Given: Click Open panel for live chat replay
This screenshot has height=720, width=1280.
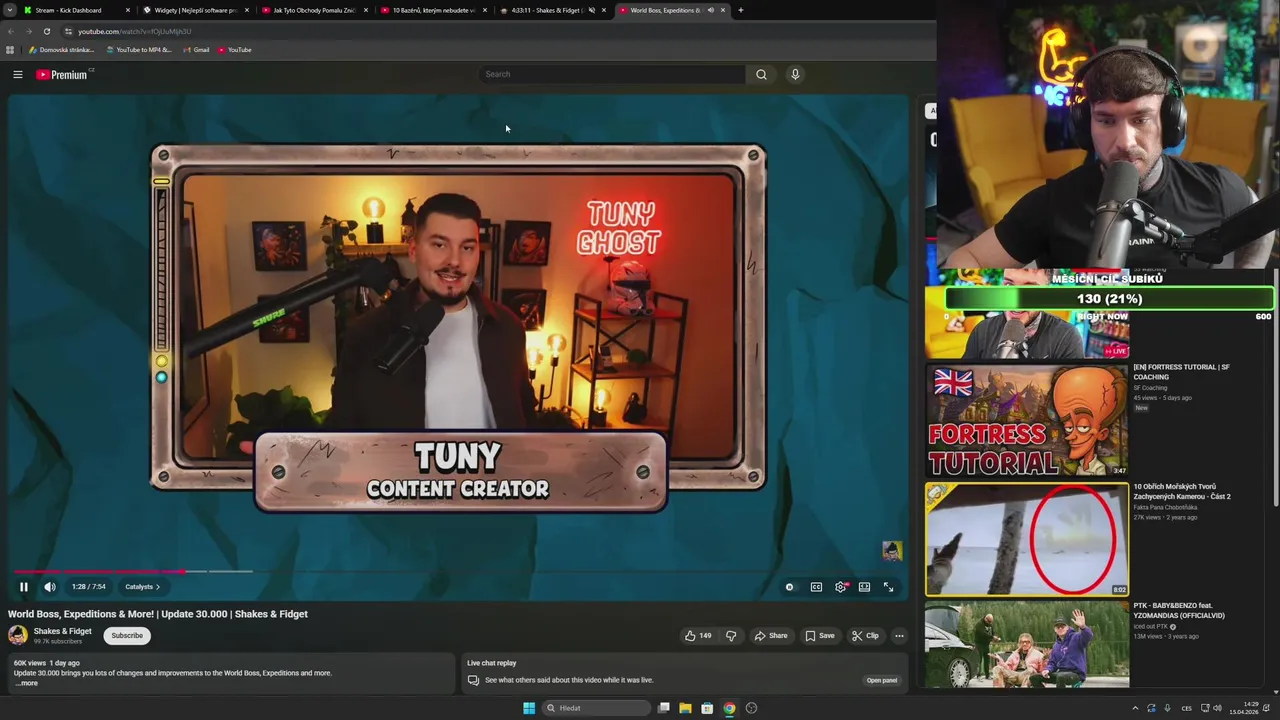Looking at the screenshot, I should pos(881,680).
